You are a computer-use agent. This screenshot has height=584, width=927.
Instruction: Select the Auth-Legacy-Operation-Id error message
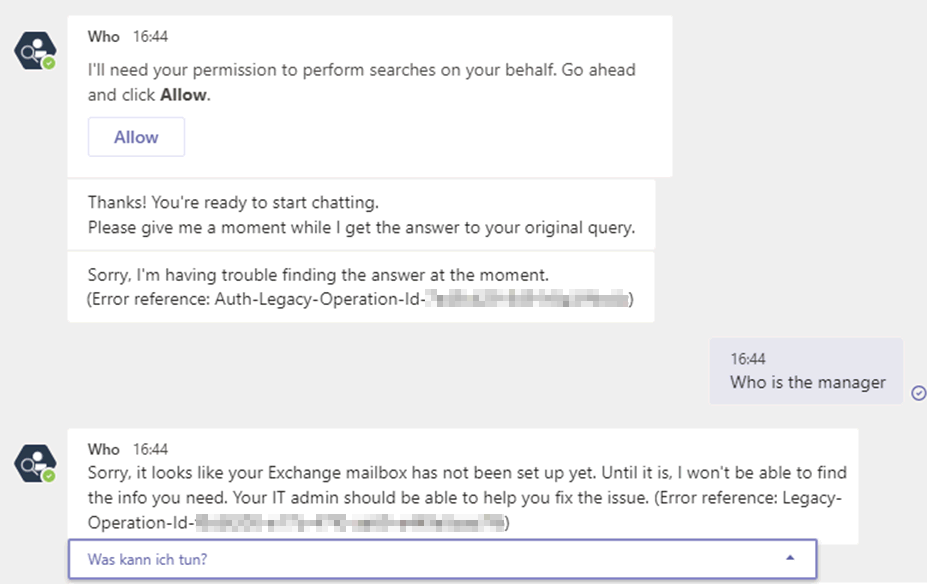tap(361, 287)
